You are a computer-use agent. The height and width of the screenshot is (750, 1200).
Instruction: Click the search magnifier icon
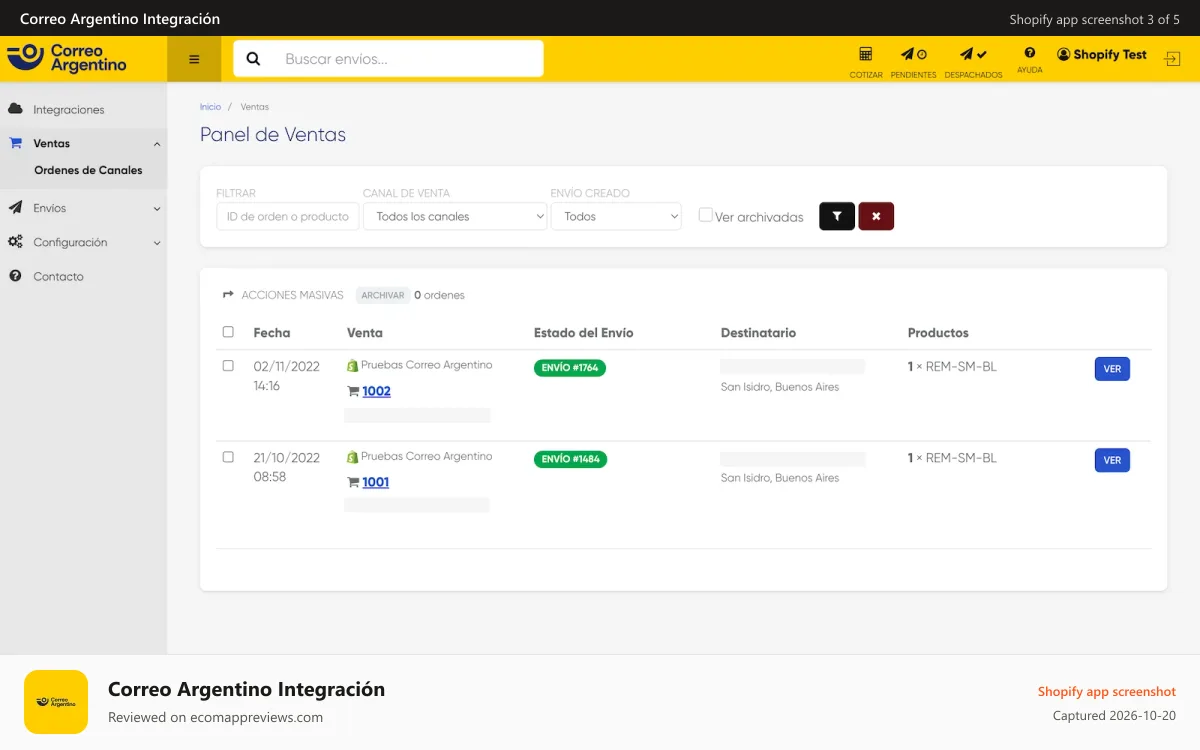[x=253, y=59]
